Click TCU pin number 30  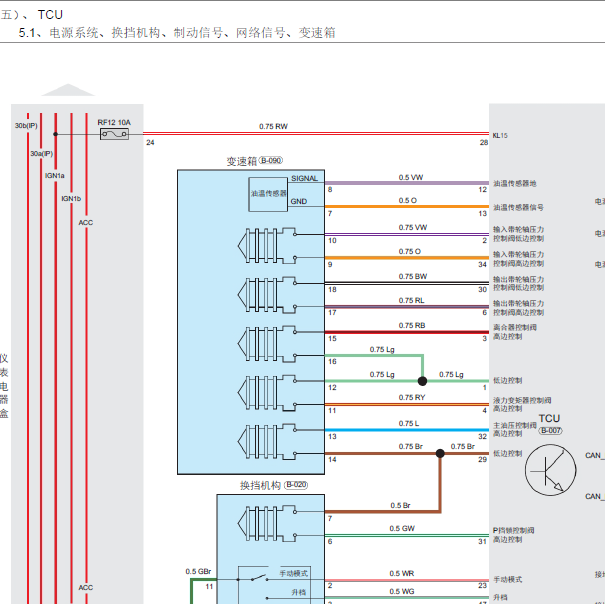click(482, 289)
